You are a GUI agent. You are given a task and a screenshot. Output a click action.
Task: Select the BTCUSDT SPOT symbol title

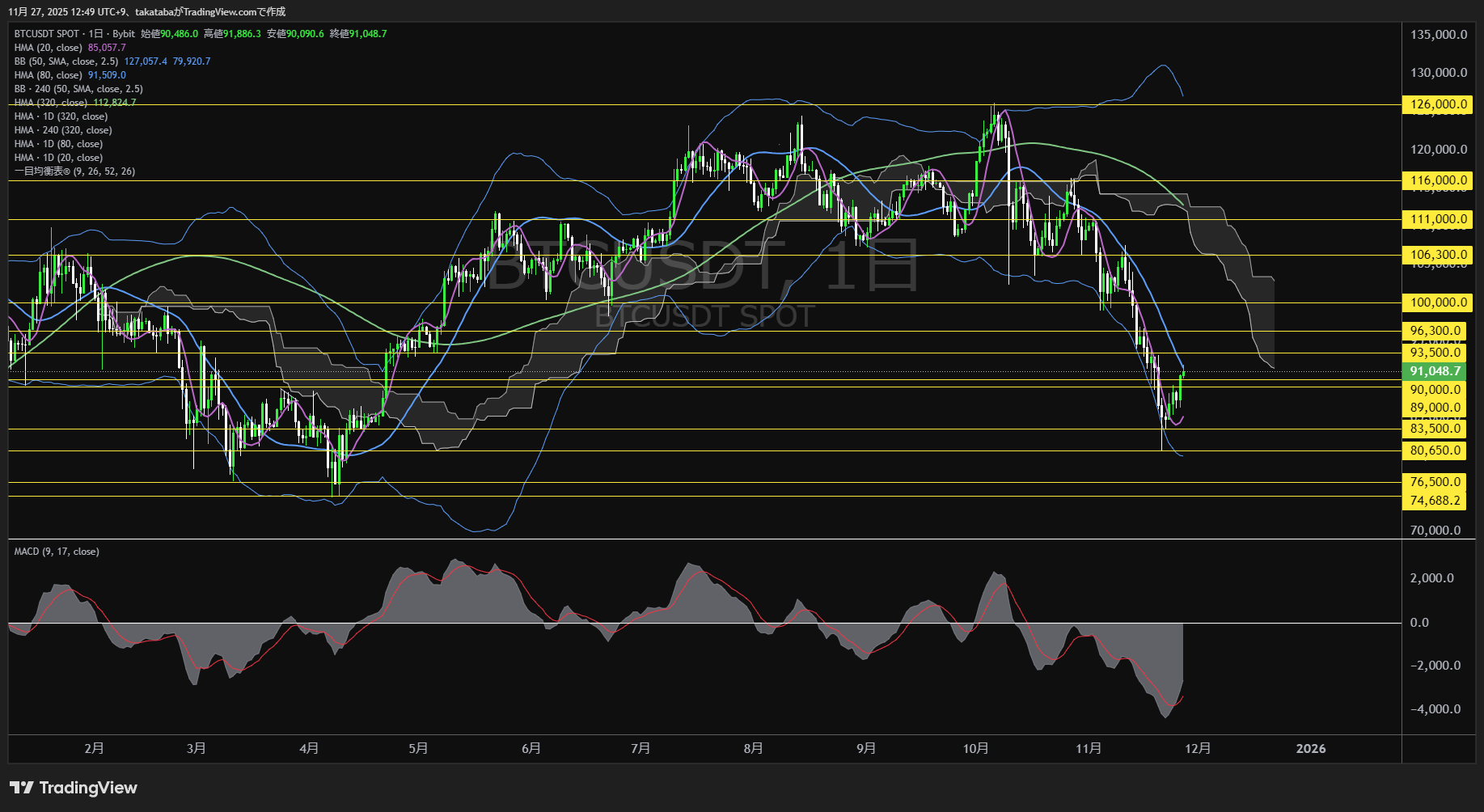pos(47,34)
